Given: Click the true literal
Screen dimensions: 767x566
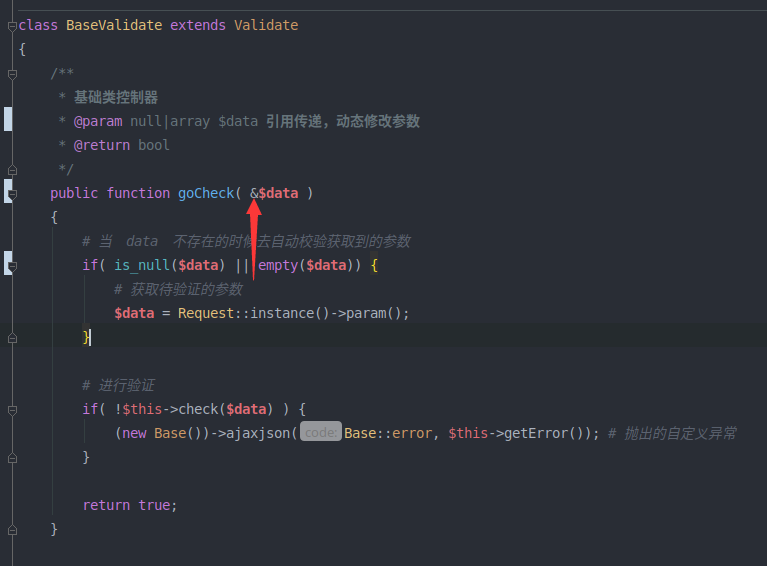Looking at the screenshot, I should 154,505.
